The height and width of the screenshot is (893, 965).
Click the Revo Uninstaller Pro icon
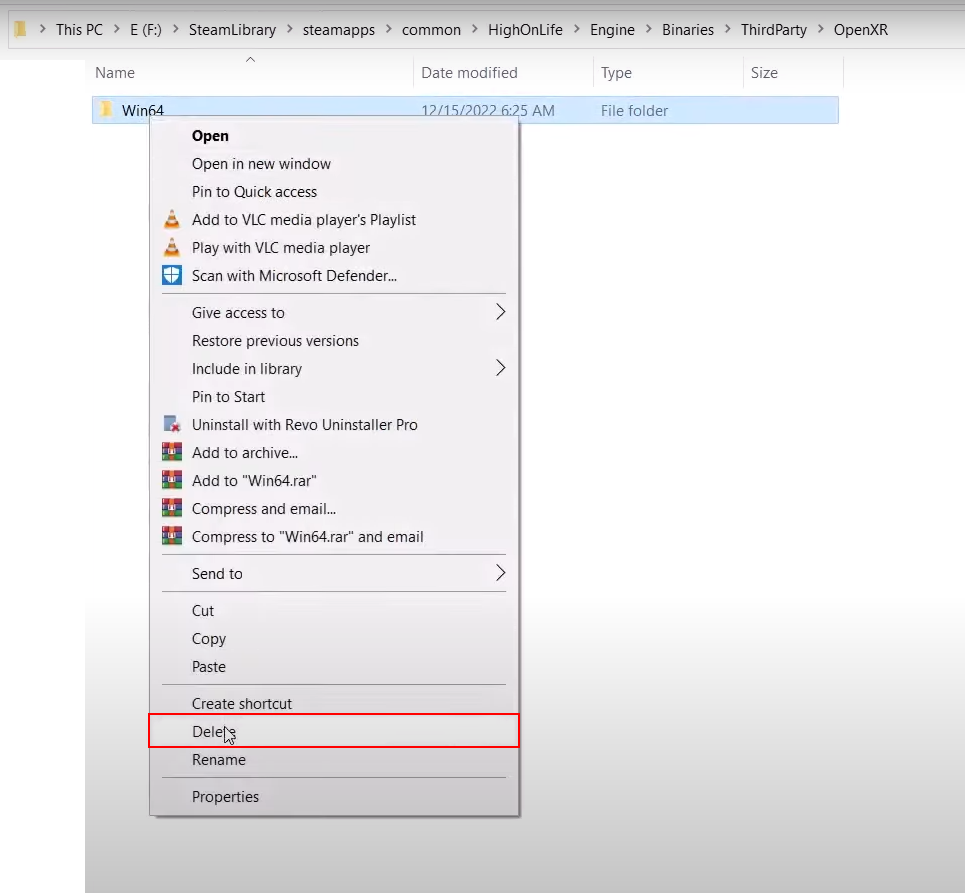172,425
